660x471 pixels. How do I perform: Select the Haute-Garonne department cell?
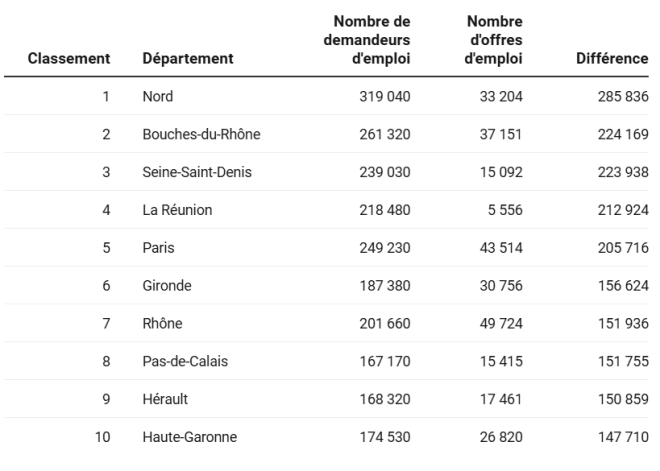pyautogui.click(x=190, y=437)
